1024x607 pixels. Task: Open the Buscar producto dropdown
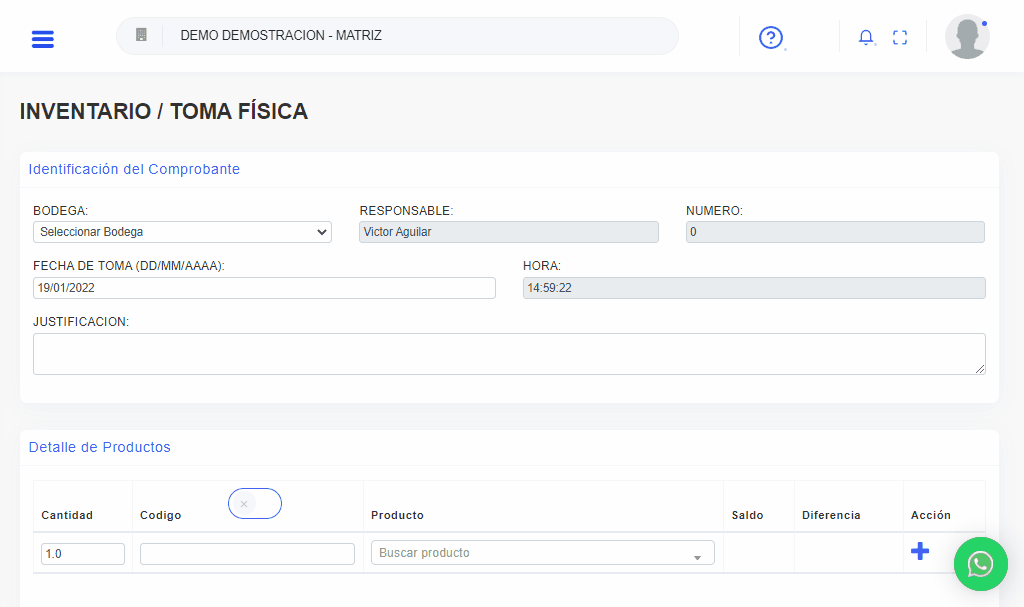pyautogui.click(x=542, y=553)
